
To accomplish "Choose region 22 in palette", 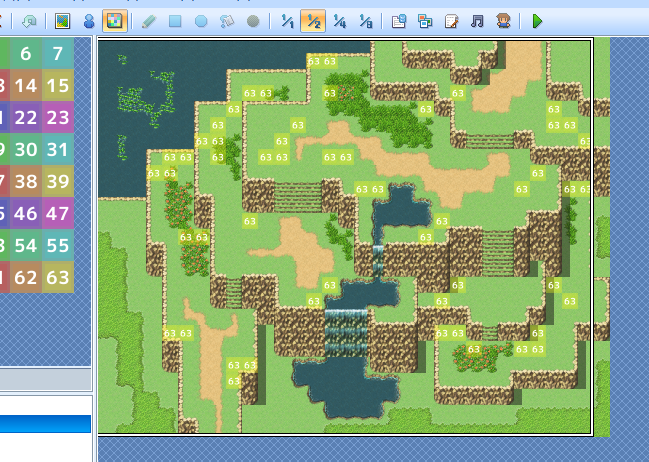I will click(26, 118).
